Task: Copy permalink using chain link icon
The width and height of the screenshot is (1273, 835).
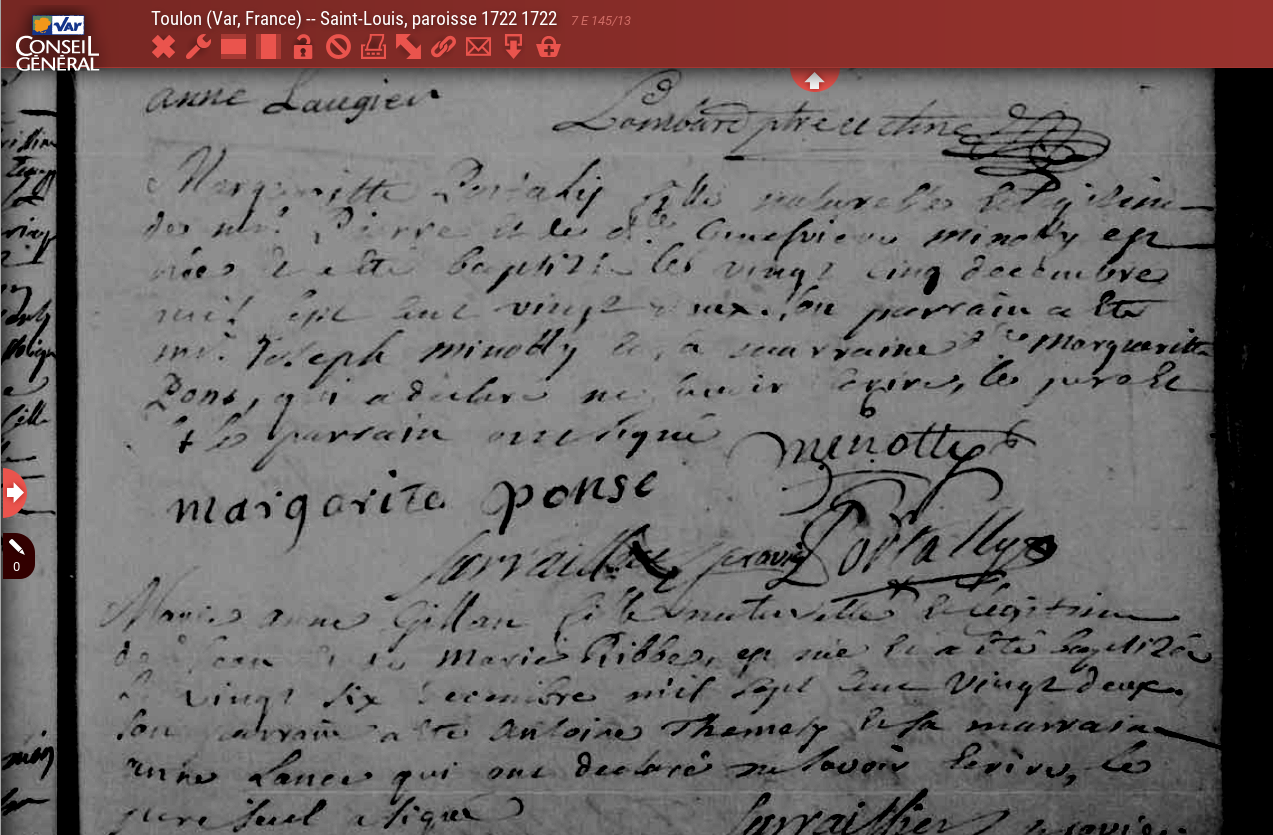Action: [443, 47]
